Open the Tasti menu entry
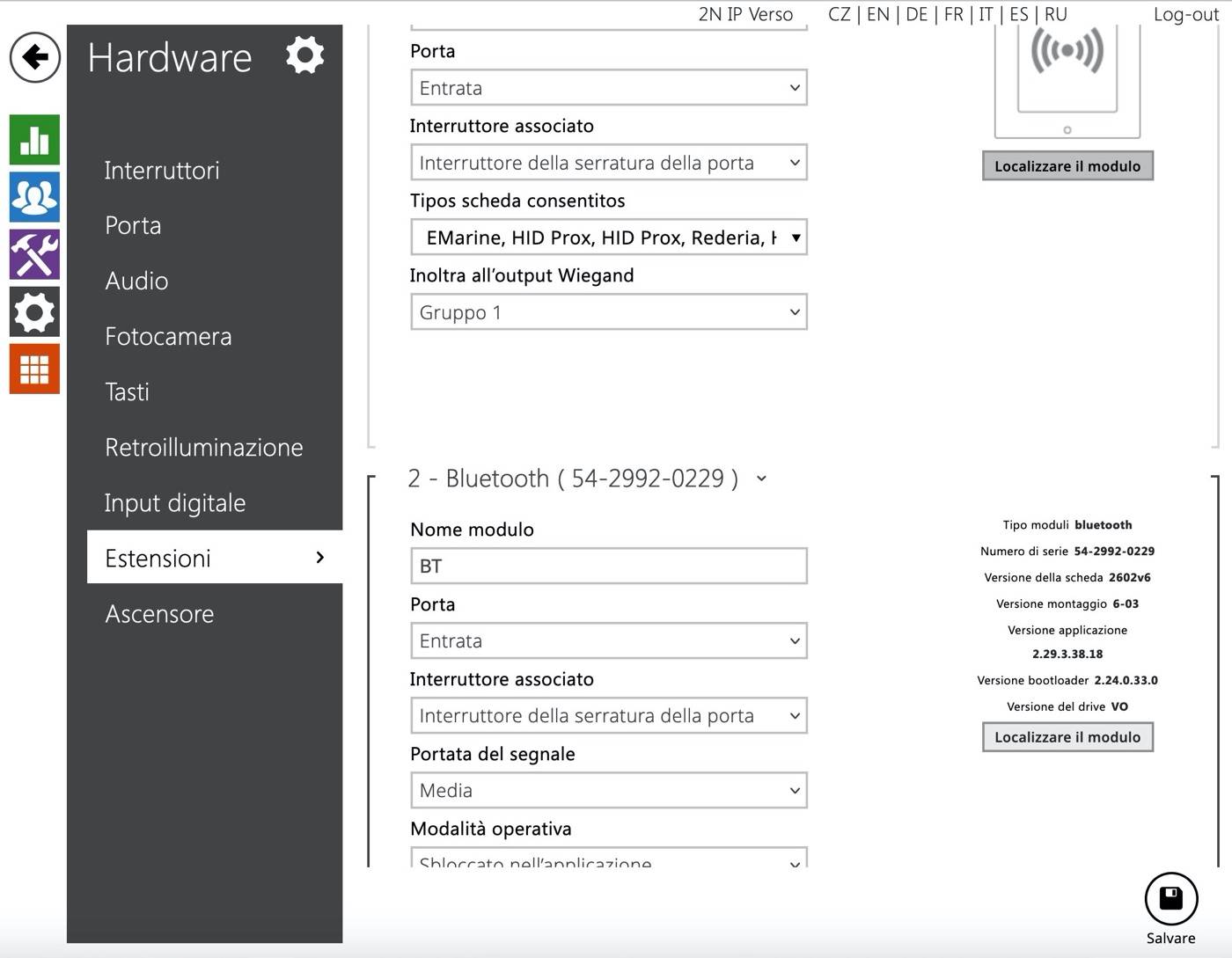Viewport: 1232px width, 958px height. tap(127, 392)
